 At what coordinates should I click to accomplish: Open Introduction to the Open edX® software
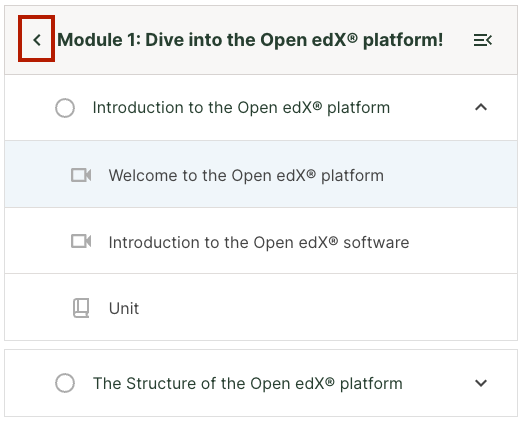(x=259, y=242)
